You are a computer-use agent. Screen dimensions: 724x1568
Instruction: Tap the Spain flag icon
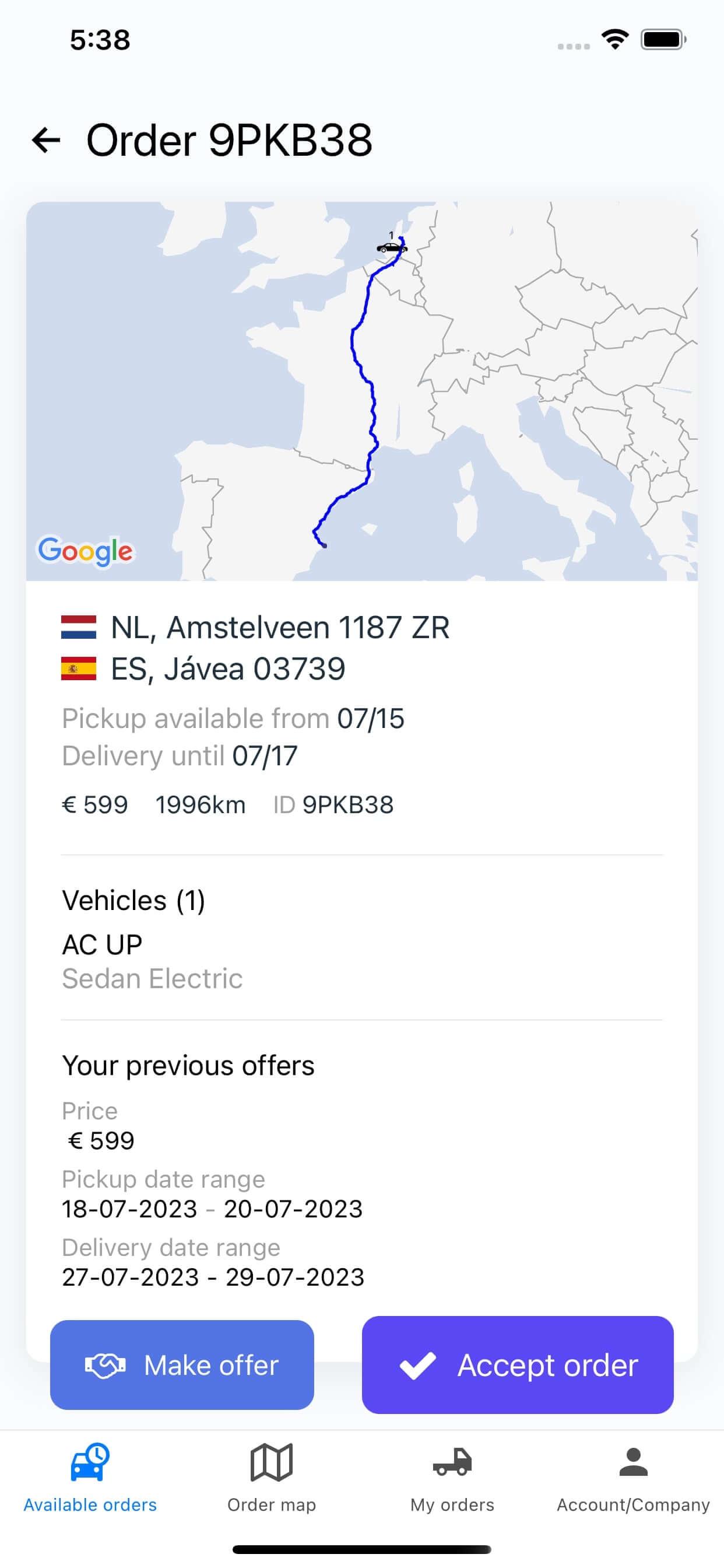79,668
